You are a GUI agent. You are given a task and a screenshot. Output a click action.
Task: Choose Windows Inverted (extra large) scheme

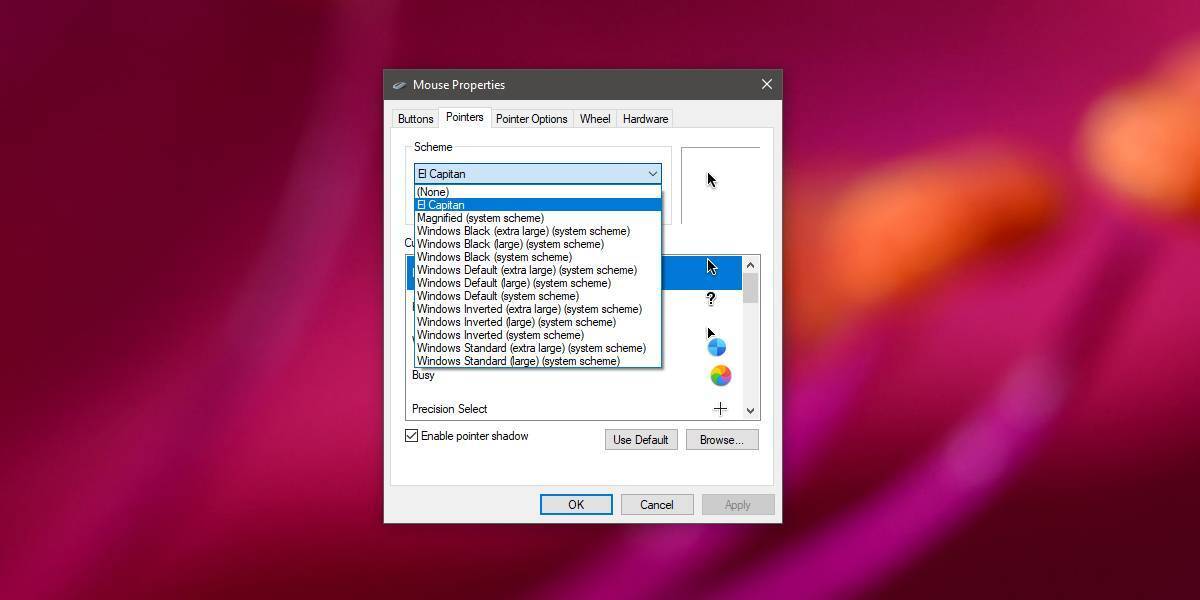(538, 309)
